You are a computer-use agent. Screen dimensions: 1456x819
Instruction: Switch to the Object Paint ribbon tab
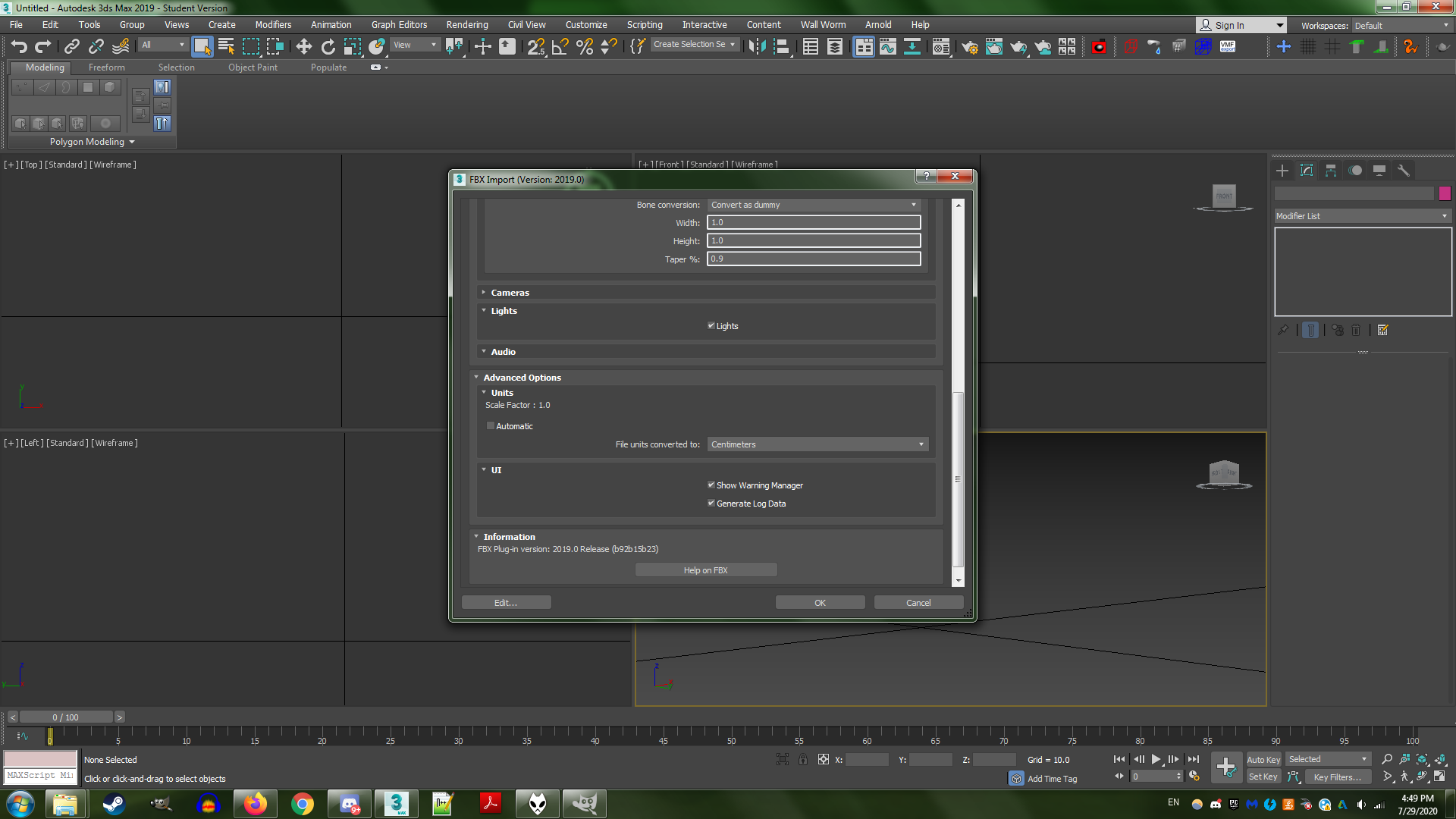253,67
